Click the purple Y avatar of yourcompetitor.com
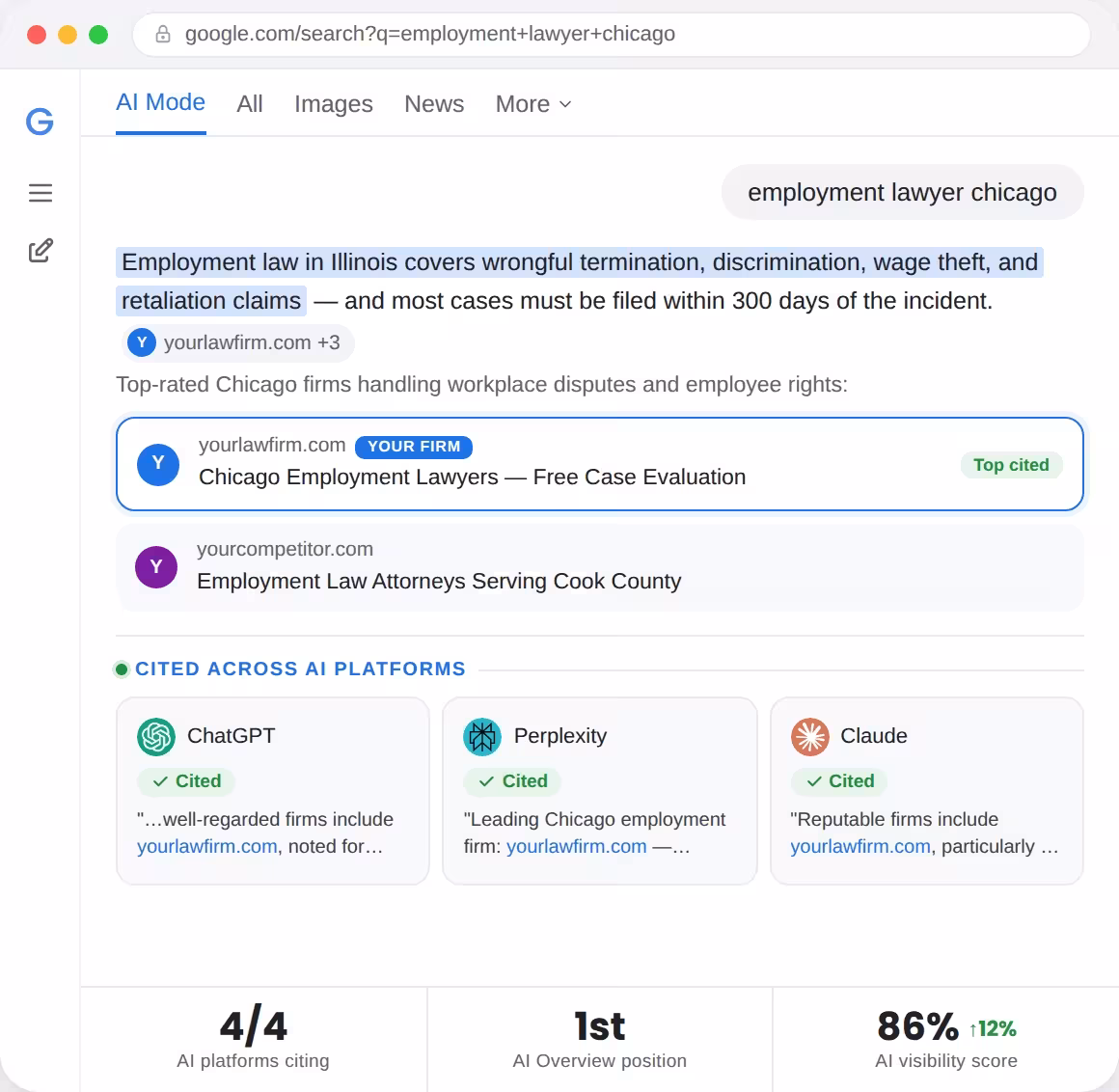Screen dimensions: 1119x1092 pyautogui.click(x=156, y=567)
